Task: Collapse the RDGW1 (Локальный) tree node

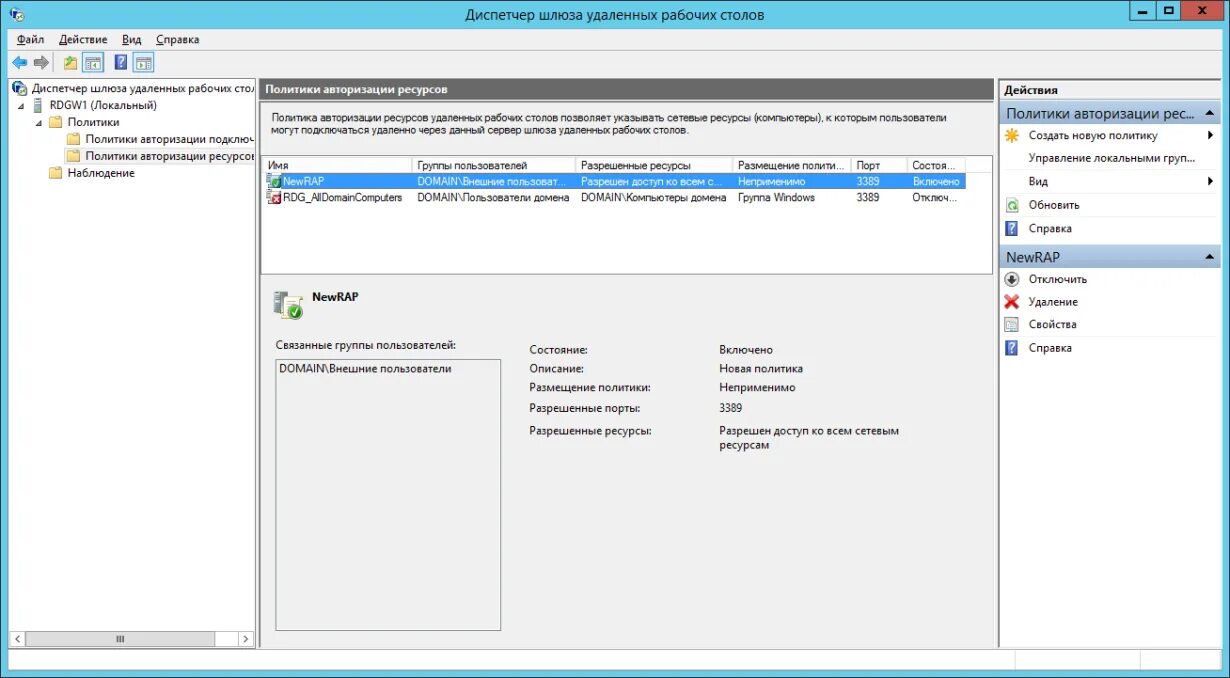Action: [22, 106]
